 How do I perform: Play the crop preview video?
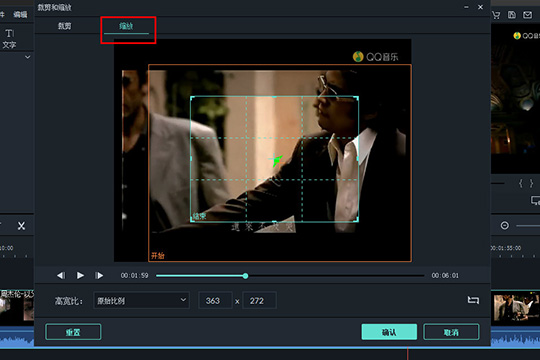pos(80,276)
